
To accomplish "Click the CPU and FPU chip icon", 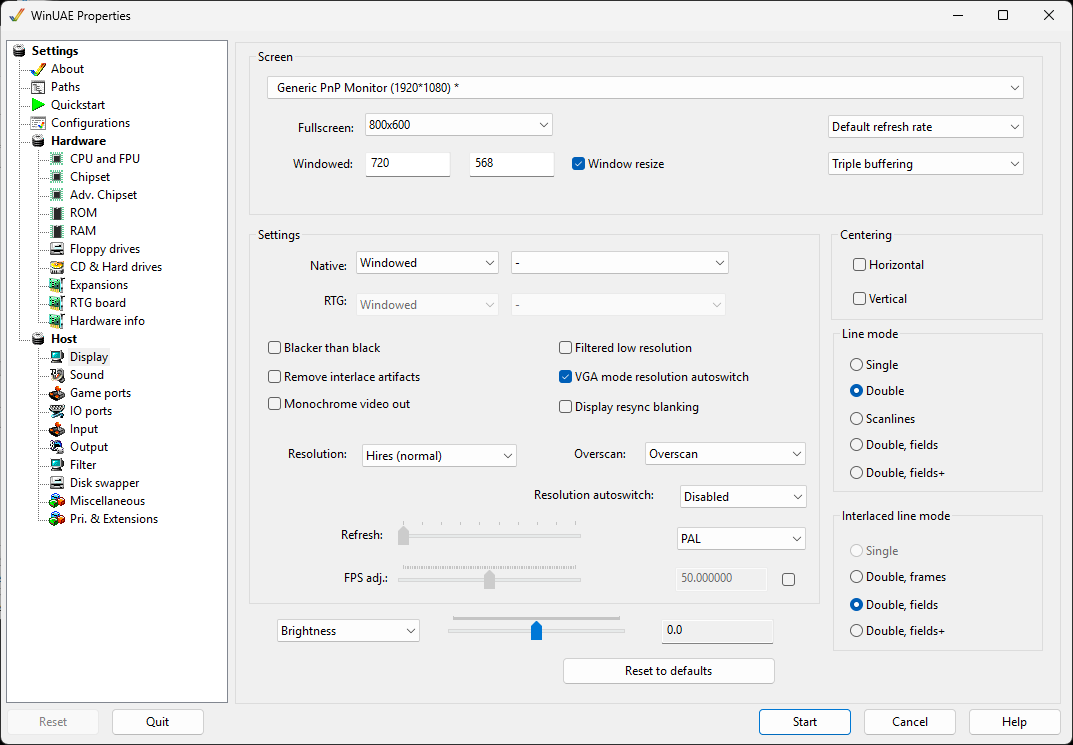I will tap(57, 159).
